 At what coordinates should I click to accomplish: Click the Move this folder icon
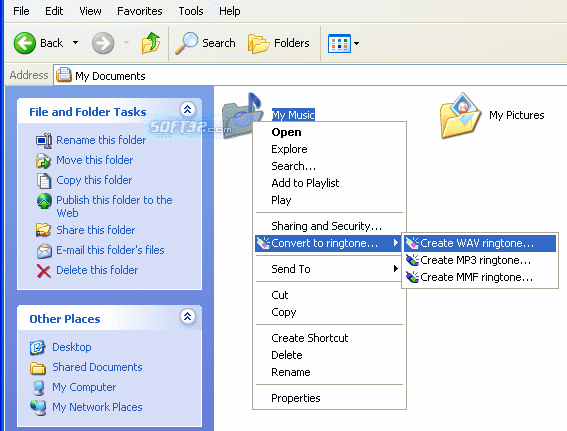[x=43, y=161]
